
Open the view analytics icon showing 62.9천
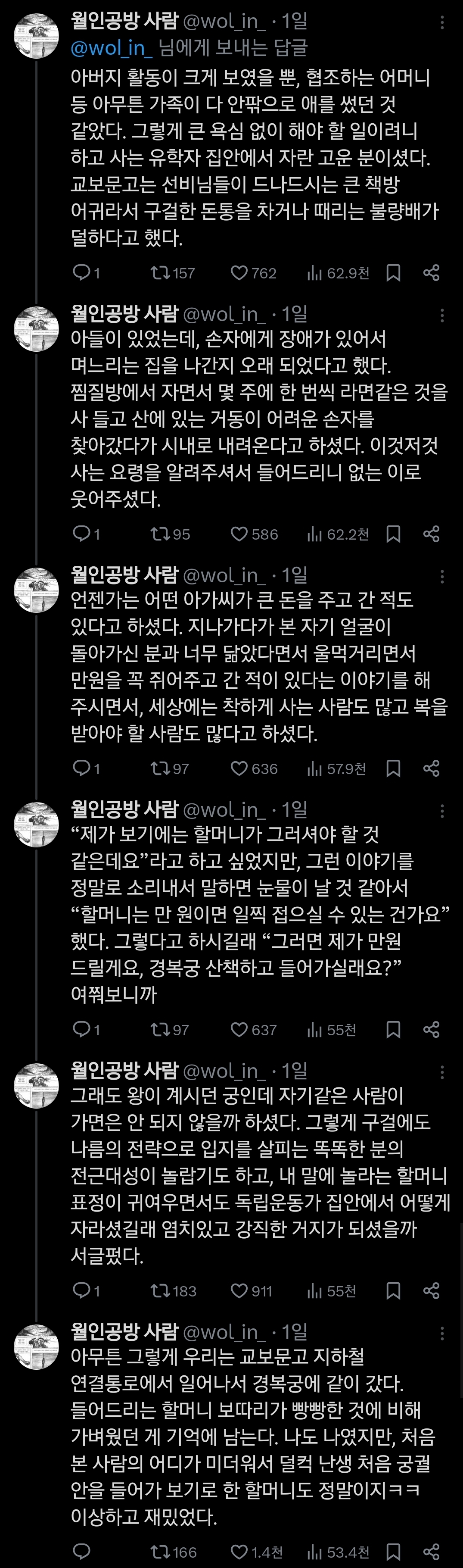click(313, 273)
